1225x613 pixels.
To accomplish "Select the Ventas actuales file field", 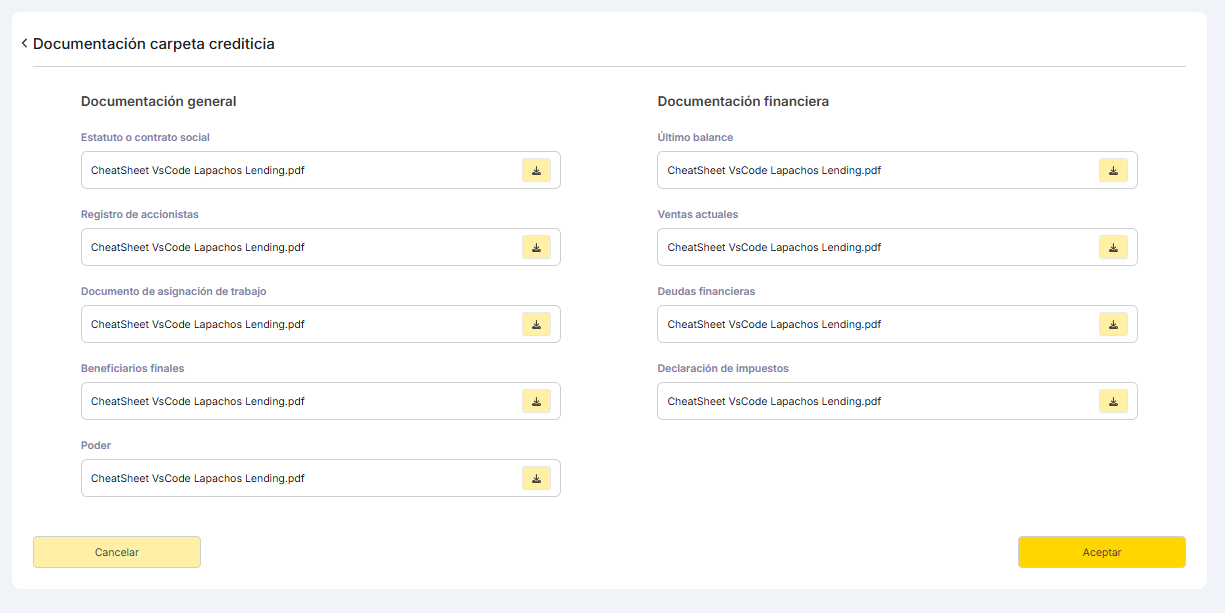I will [x=877, y=247].
